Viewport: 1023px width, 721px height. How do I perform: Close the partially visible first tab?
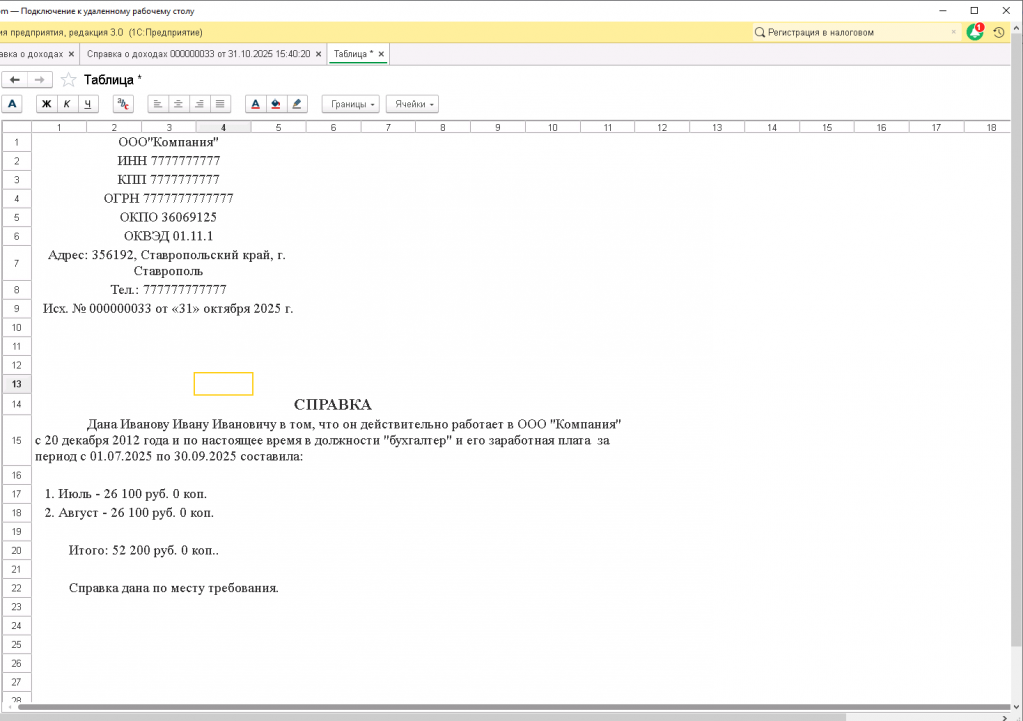point(71,54)
